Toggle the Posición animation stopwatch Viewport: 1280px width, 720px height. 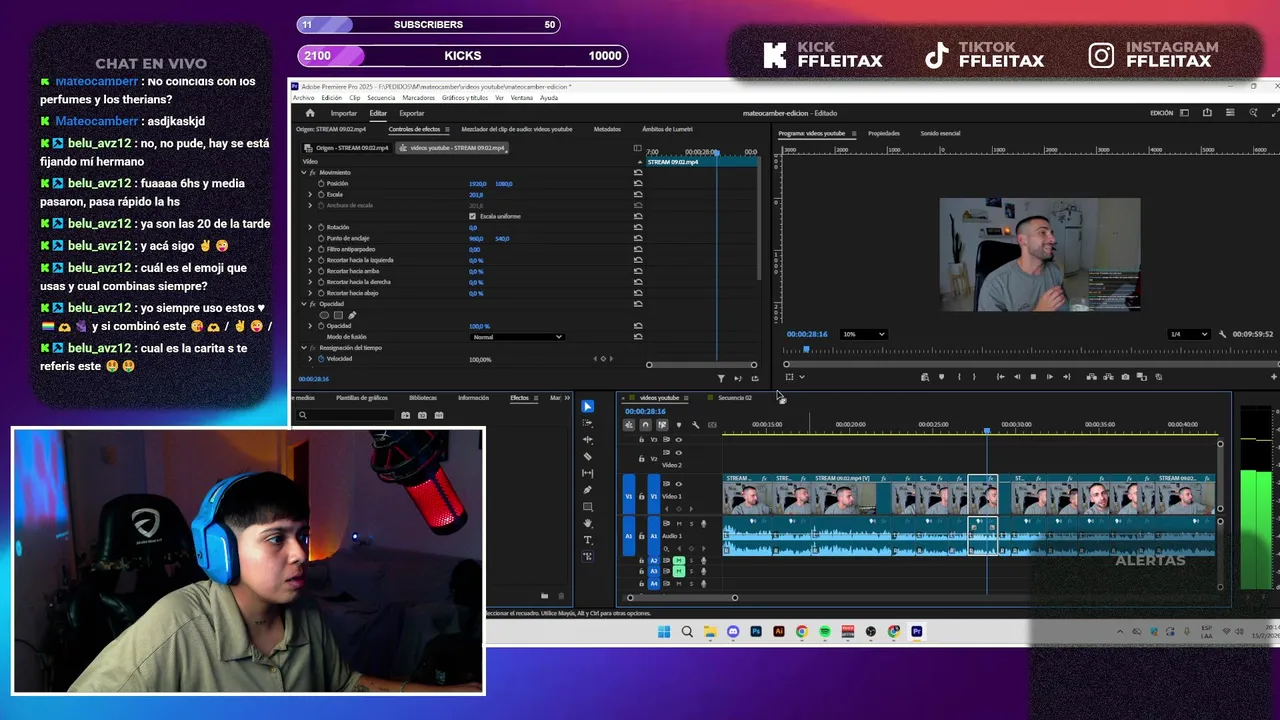321,184
